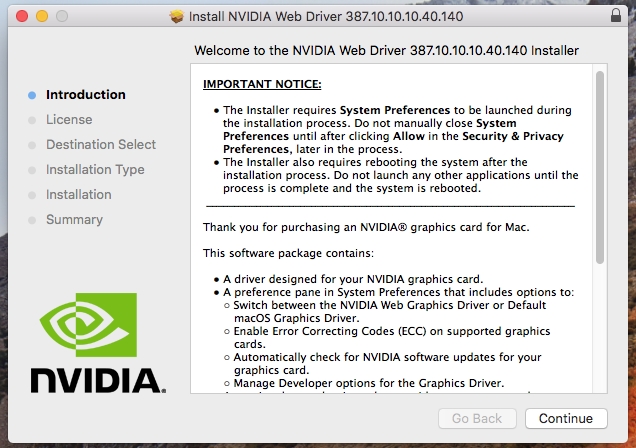Click the 'Thank you for purchasing' line

[366, 227]
